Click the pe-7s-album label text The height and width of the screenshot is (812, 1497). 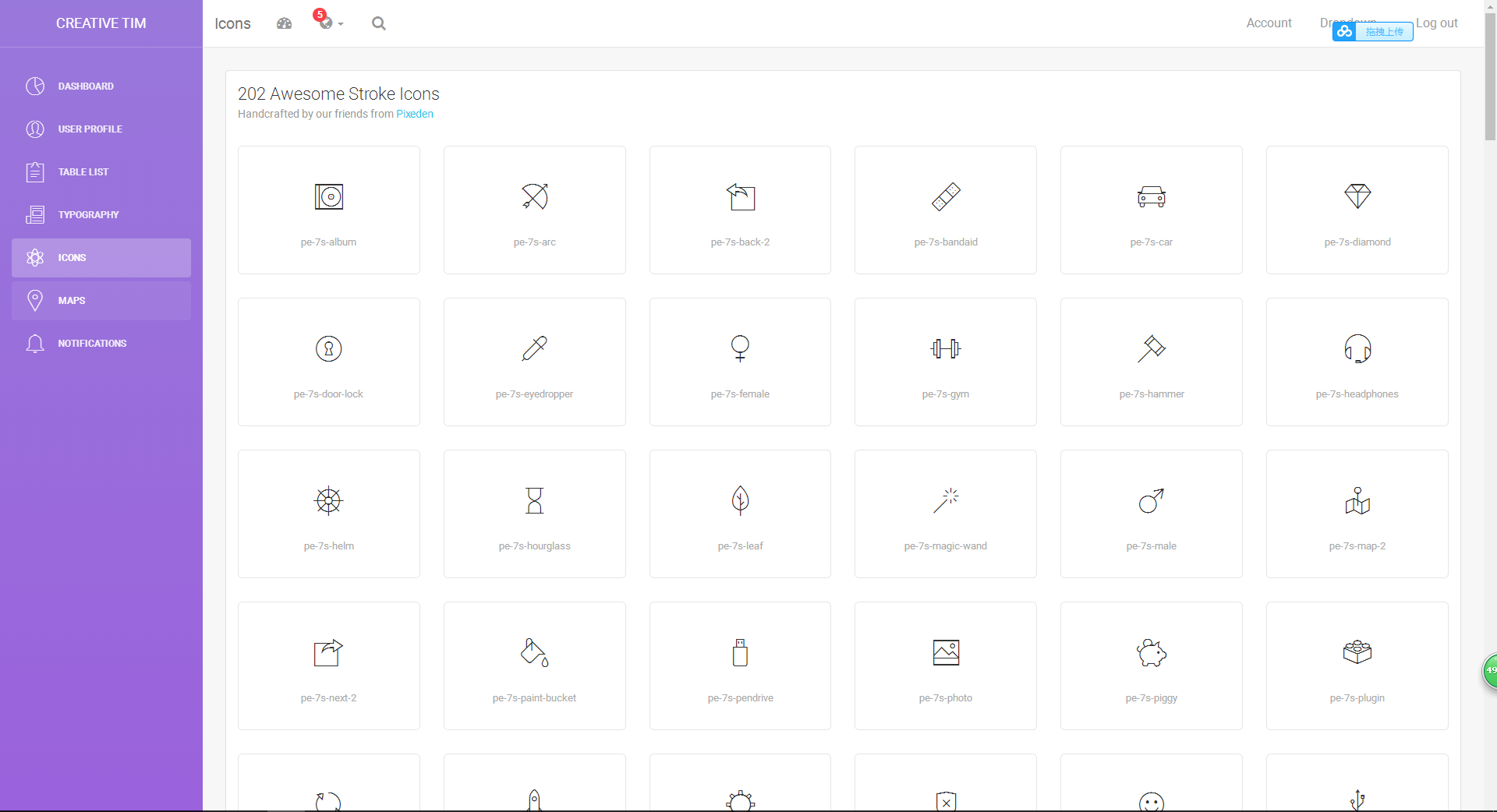(x=329, y=242)
